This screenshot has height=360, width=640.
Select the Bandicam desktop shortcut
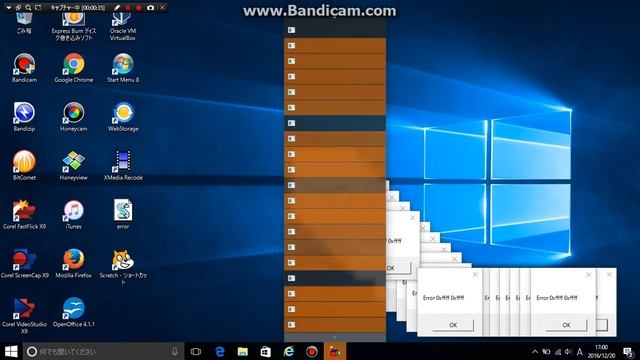pyautogui.click(x=24, y=68)
